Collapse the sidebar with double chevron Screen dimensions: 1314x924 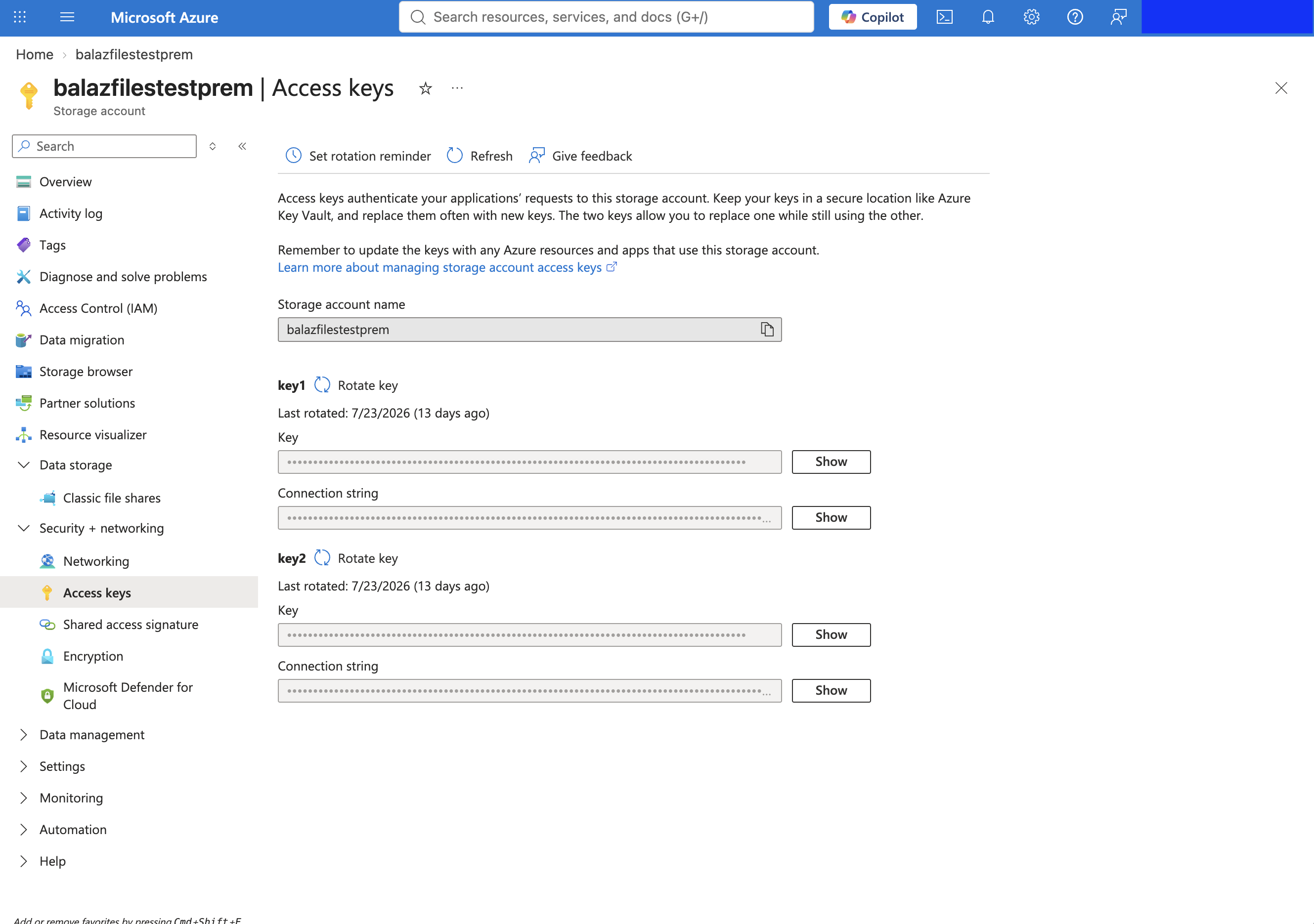[x=242, y=146]
